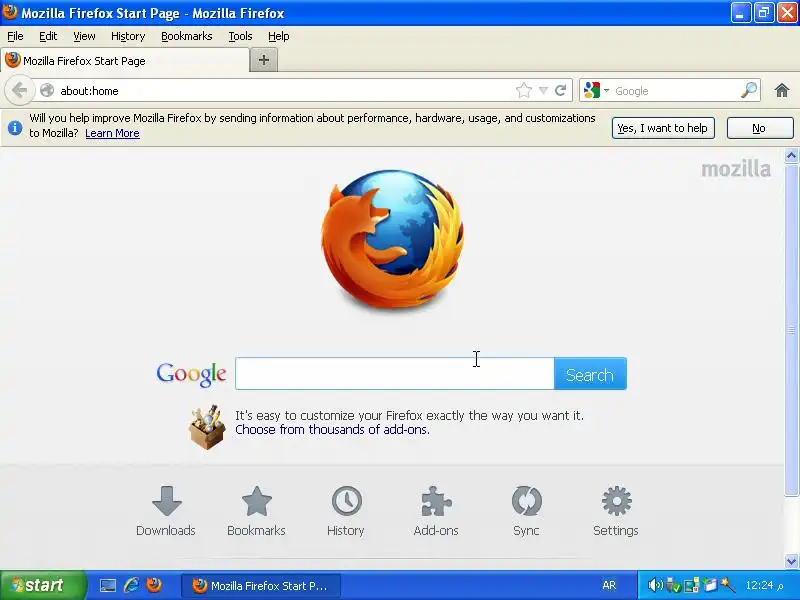Viewport: 800px width, 600px height.
Task: Follow the Choose from thousands of add-ons link
Action: pos(332,430)
